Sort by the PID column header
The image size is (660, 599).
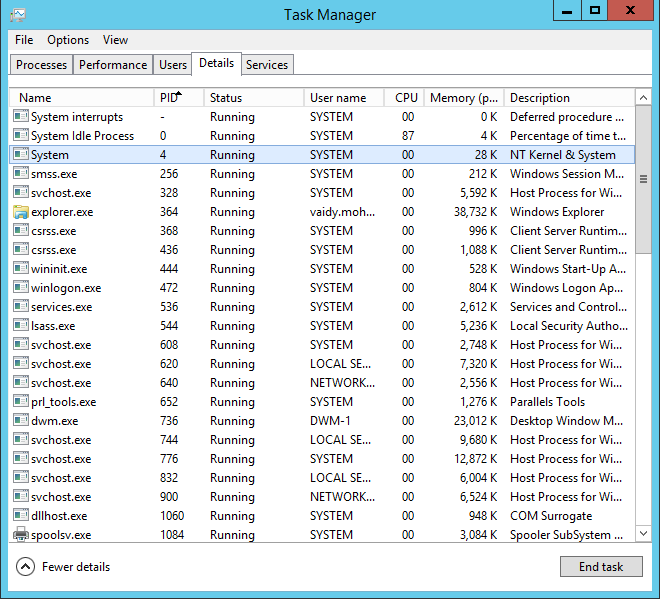(x=178, y=98)
